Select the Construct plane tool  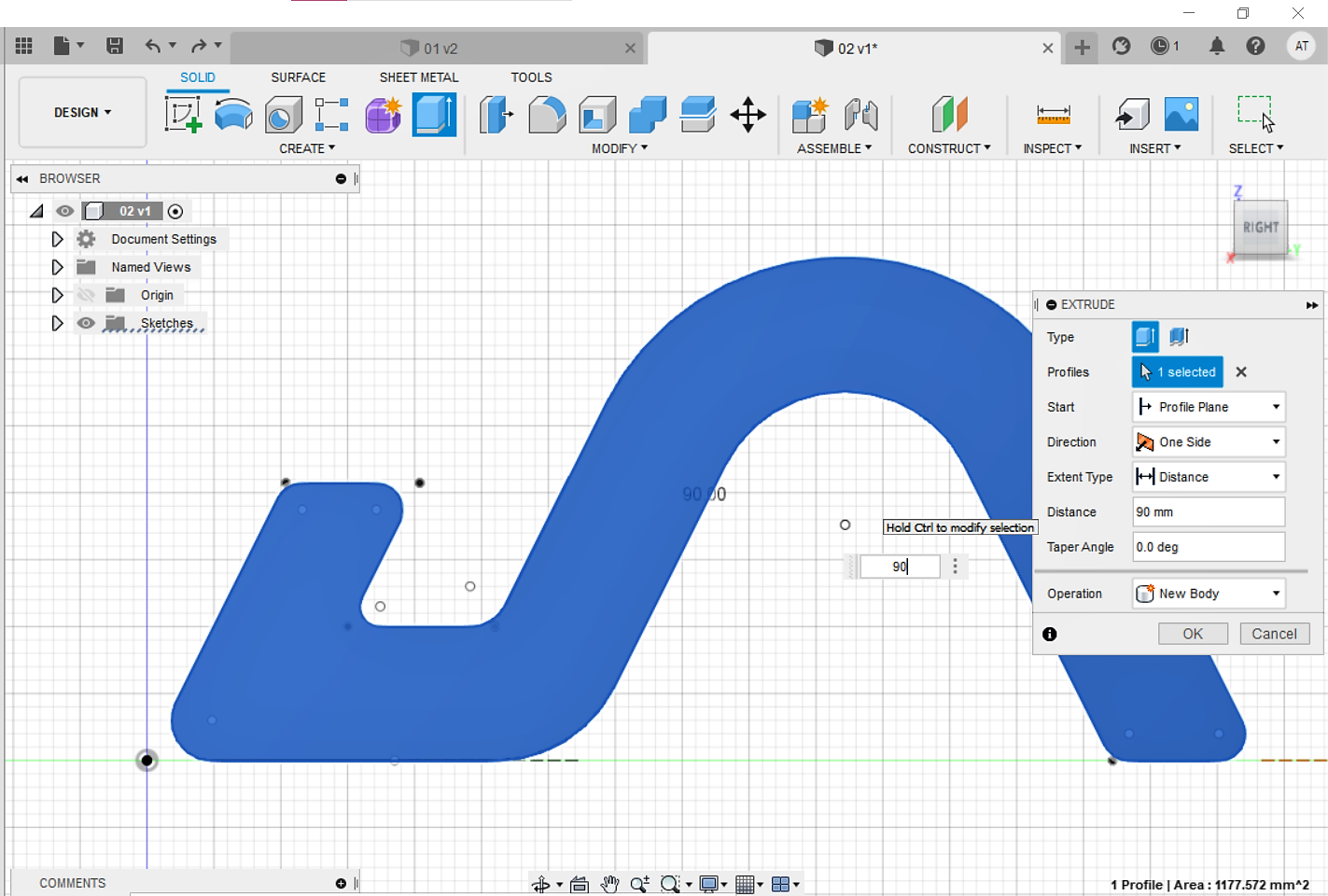pyautogui.click(x=950, y=115)
